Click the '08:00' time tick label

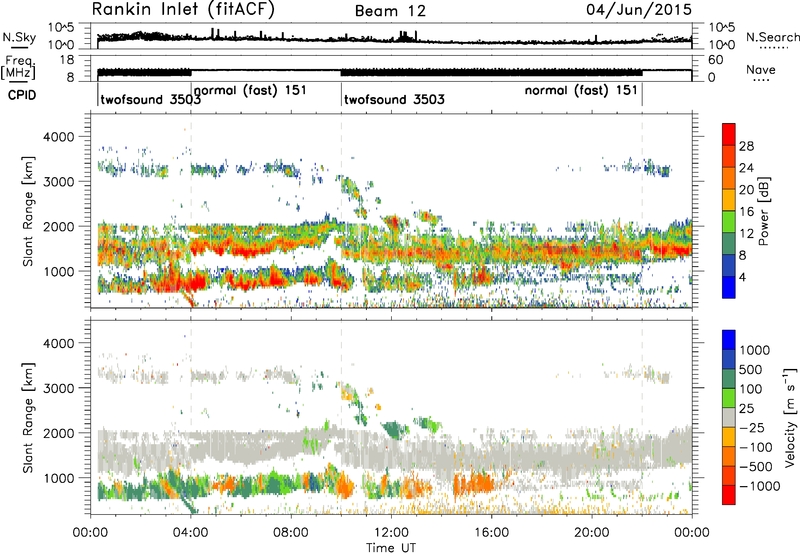(x=291, y=533)
